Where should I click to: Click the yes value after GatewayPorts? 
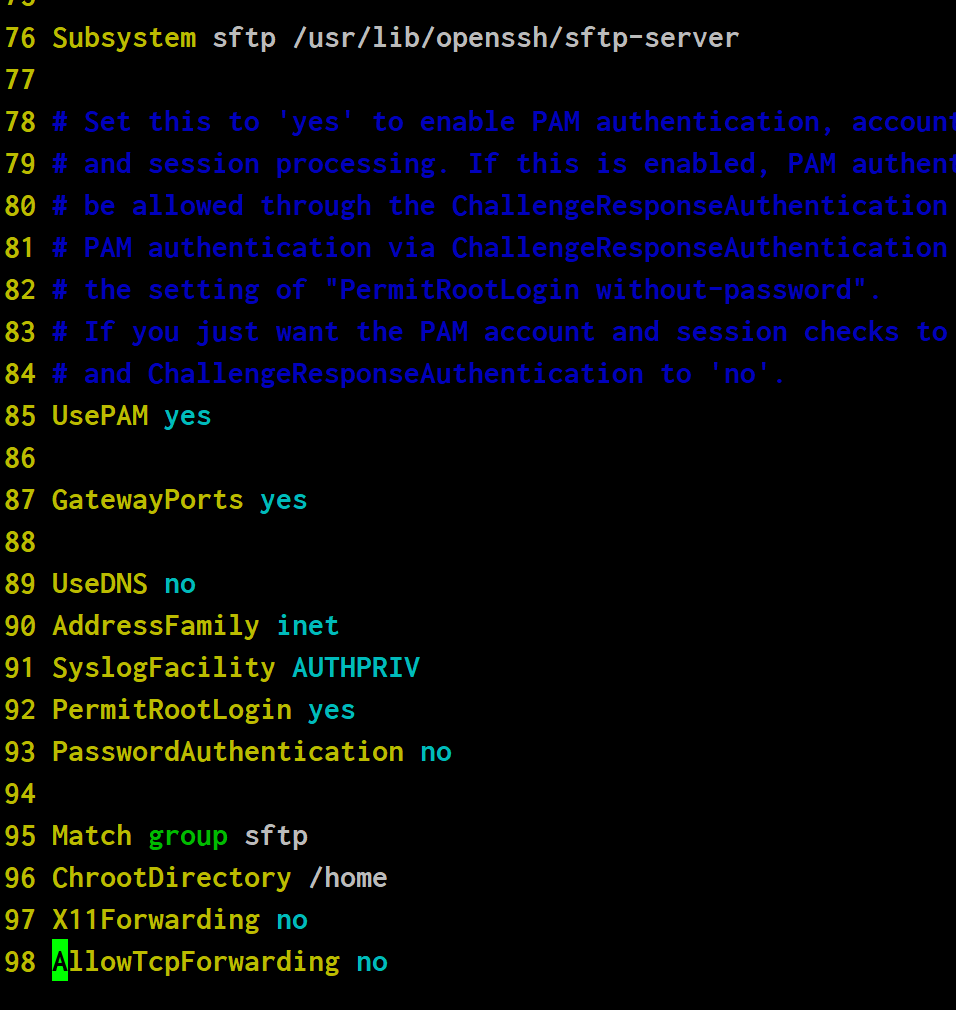pos(284,500)
